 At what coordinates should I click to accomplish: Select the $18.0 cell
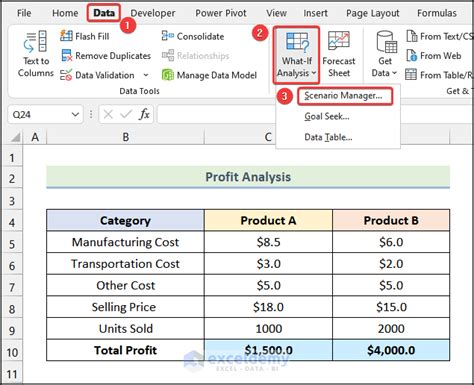[268, 307]
